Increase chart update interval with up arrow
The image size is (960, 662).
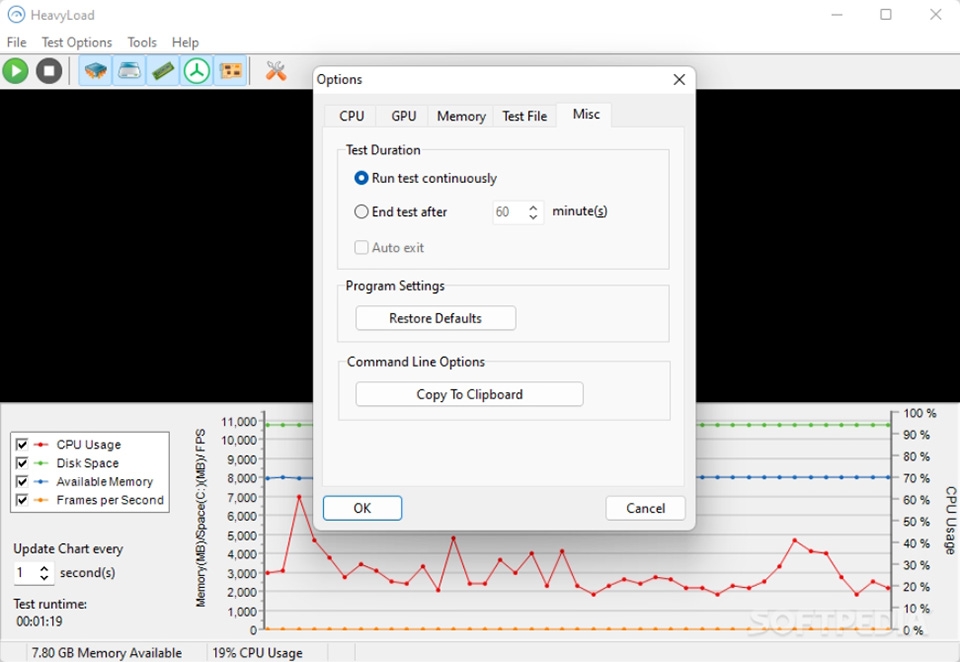click(x=44, y=568)
